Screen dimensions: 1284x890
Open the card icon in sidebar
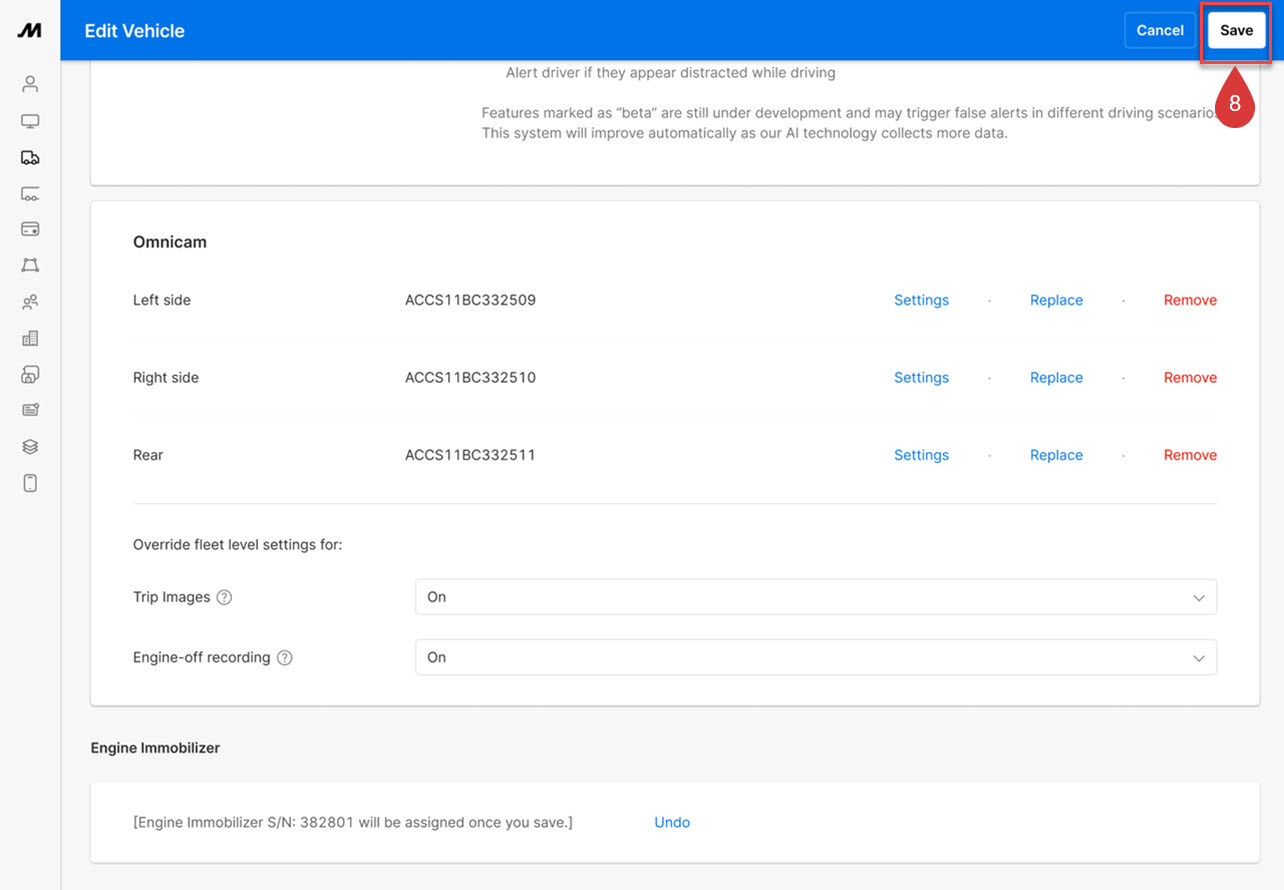[30, 229]
